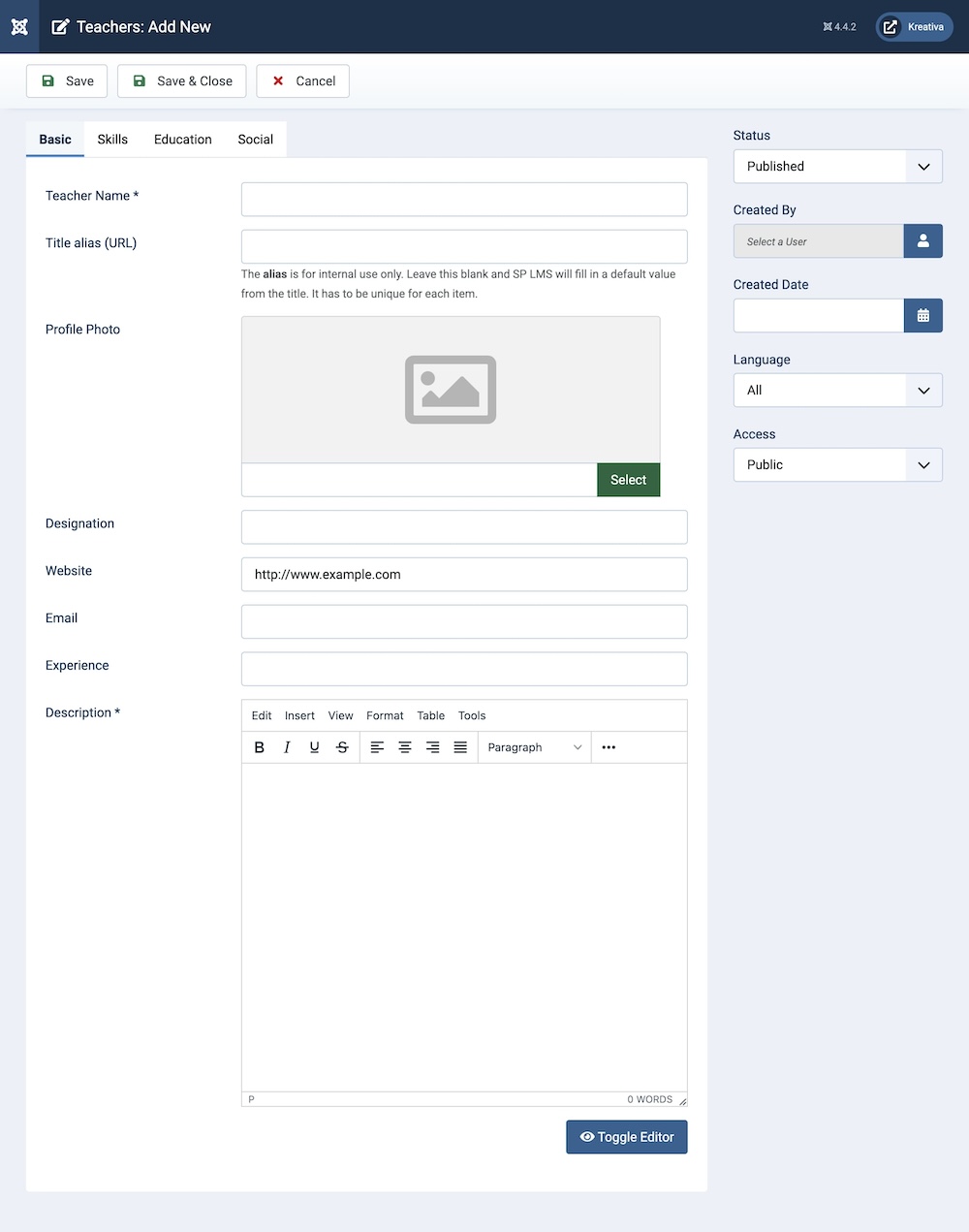Screen dimensions: 969x1232
Task: Open the editor's Insert menu
Action: pyautogui.click(x=299, y=715)
